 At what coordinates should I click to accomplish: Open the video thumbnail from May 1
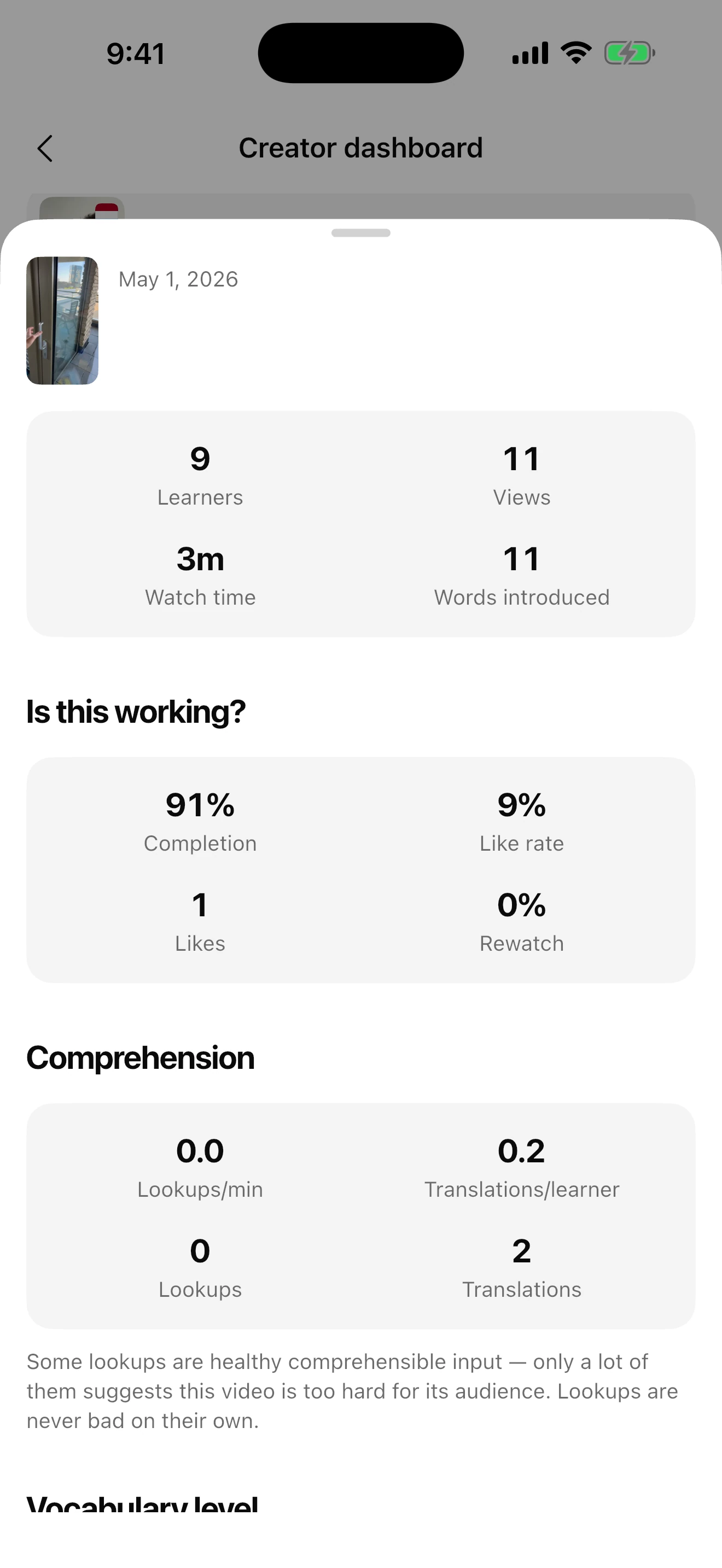tap(62, 321)
